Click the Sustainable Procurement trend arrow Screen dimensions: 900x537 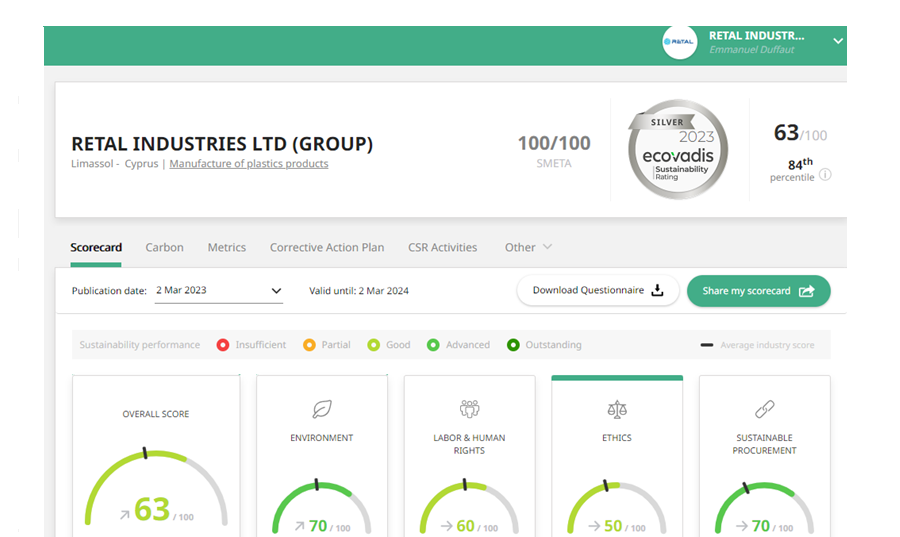pyautogui.click(x=742, y=526)
